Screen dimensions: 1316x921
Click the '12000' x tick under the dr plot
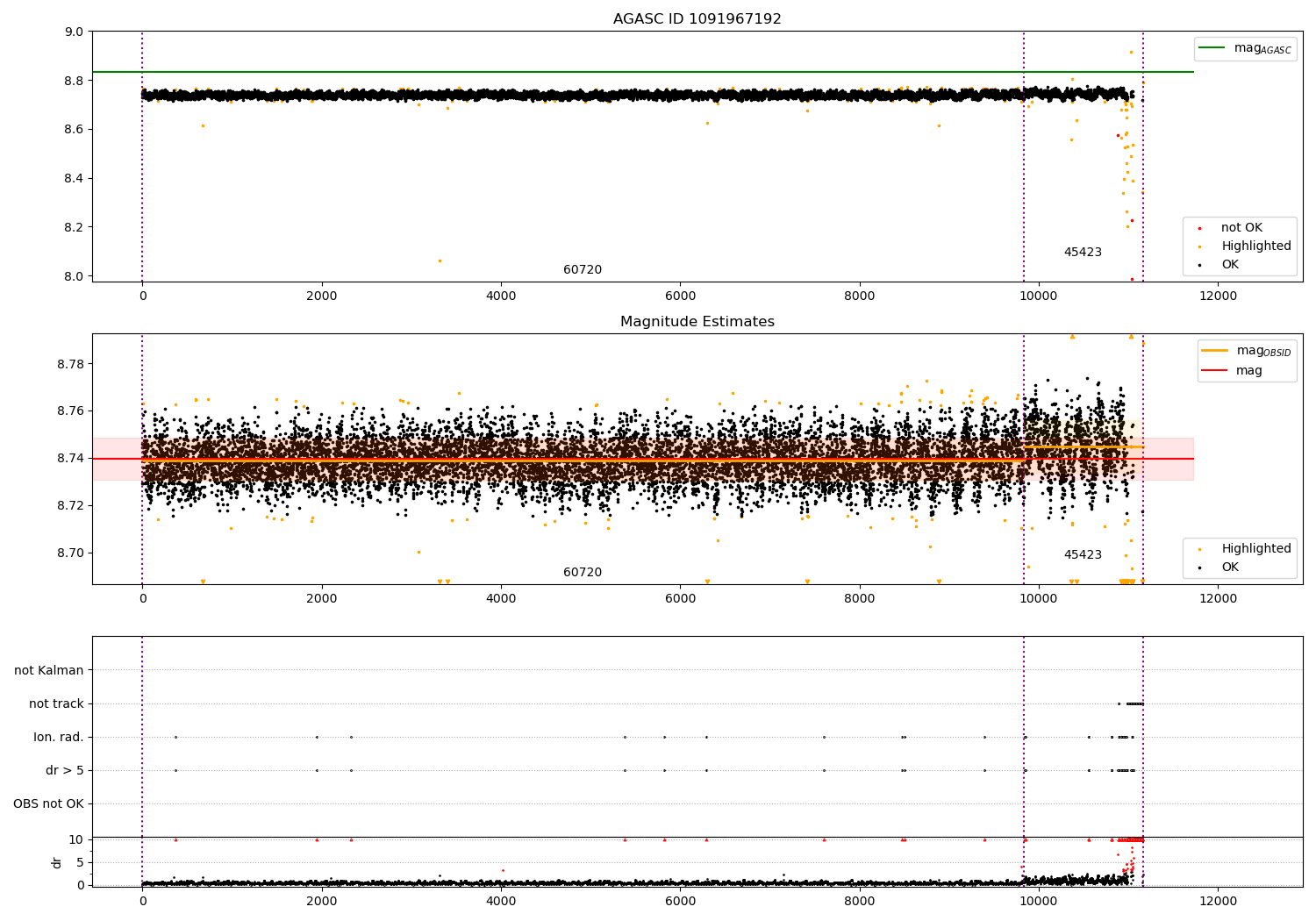(1218, 902)
